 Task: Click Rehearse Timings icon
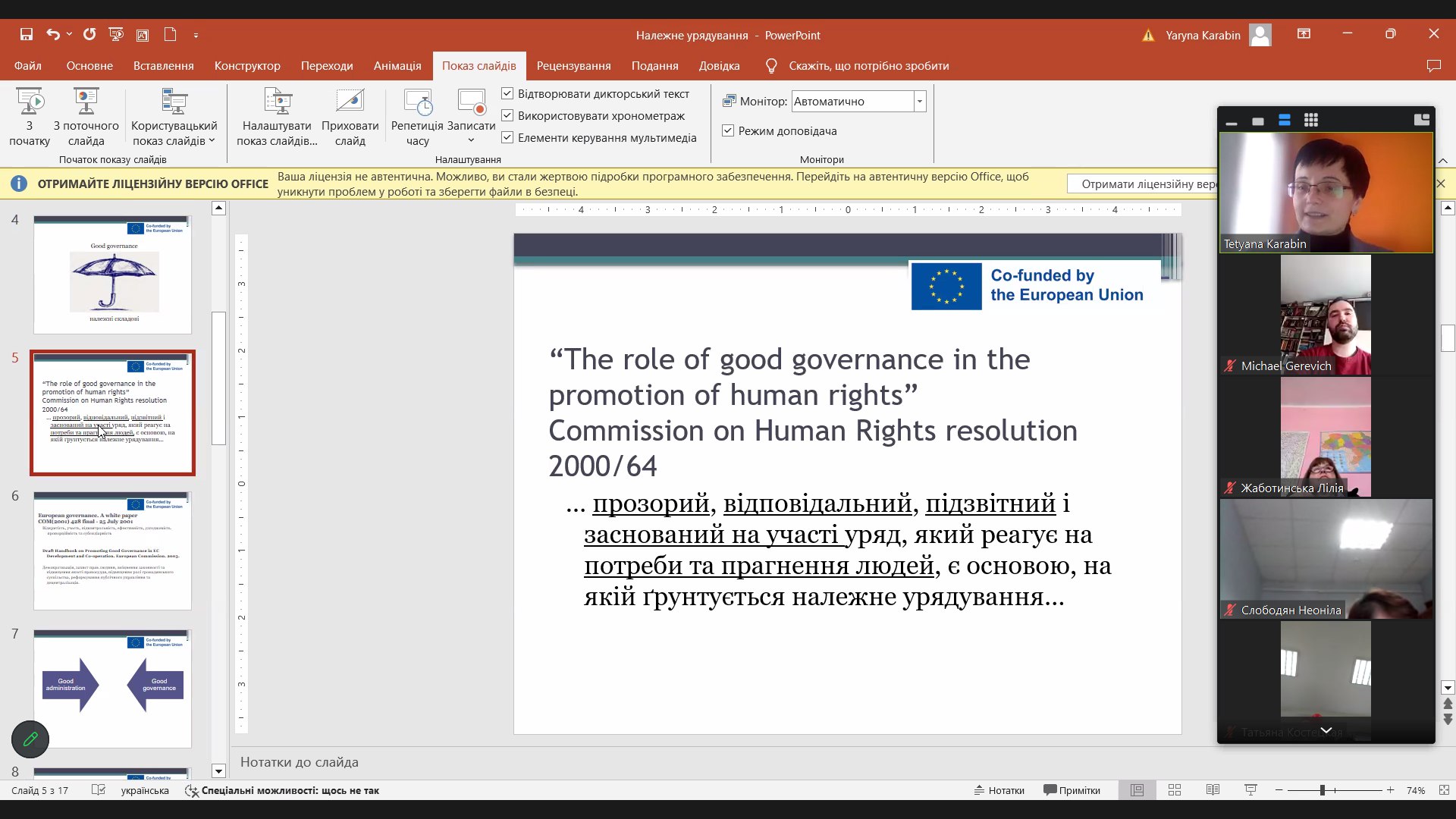click(417, 102)
